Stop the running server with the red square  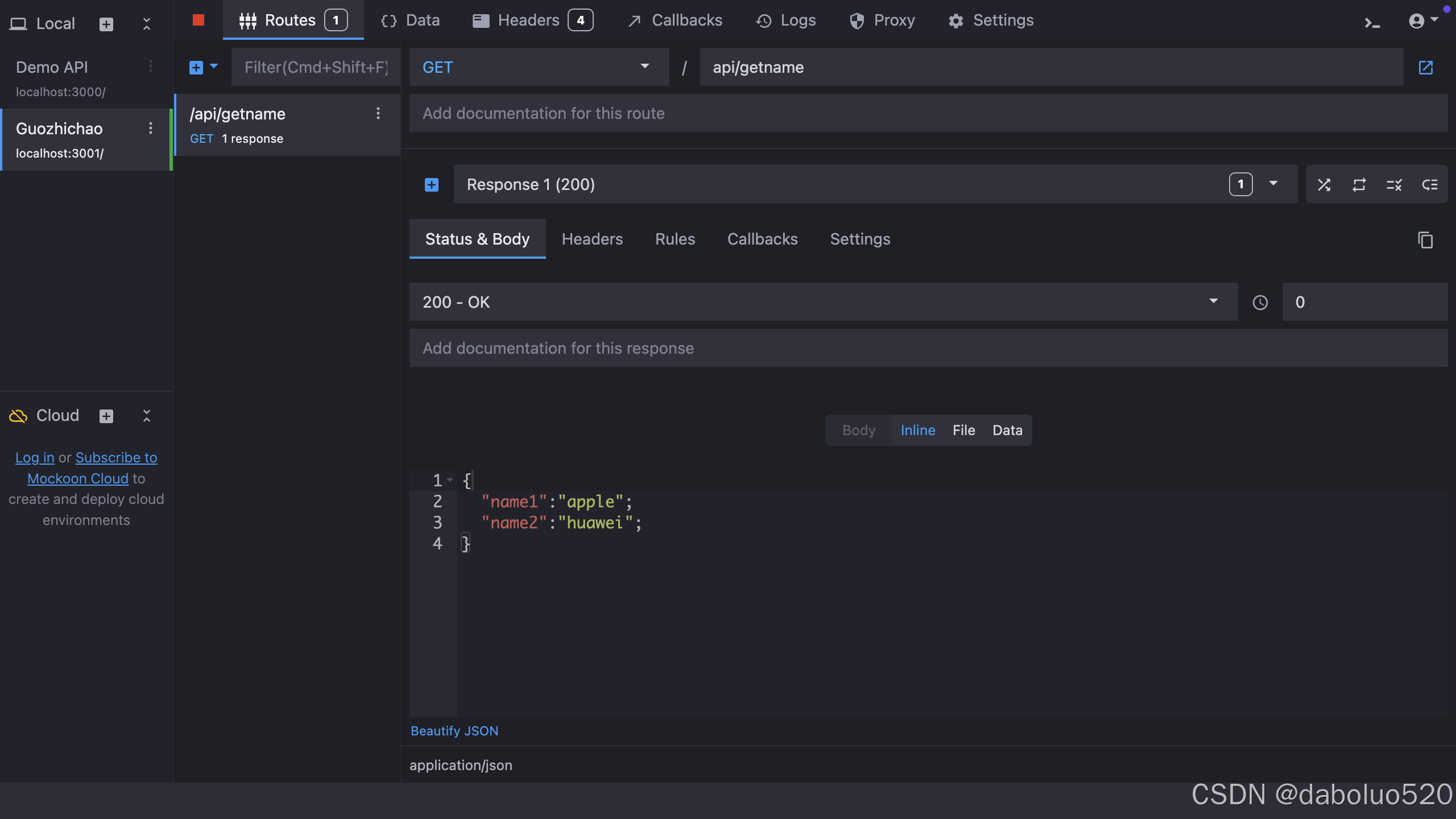tap(198, 20)
